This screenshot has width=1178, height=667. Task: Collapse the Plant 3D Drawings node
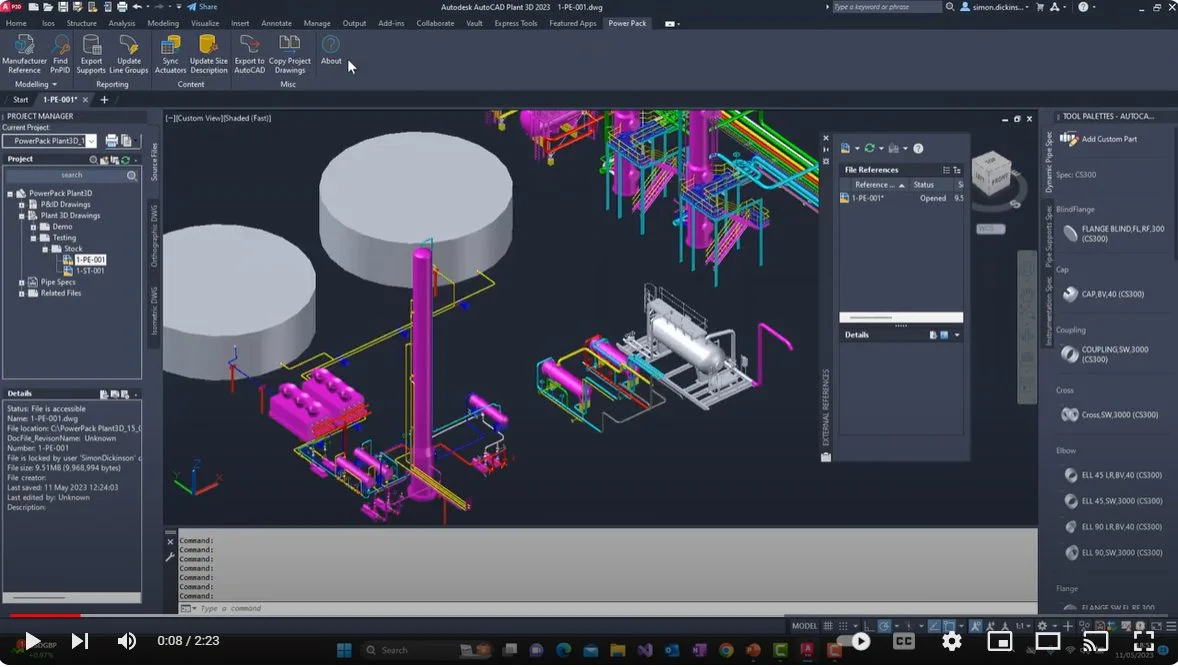pyautogui.click(x=22, y=216)
